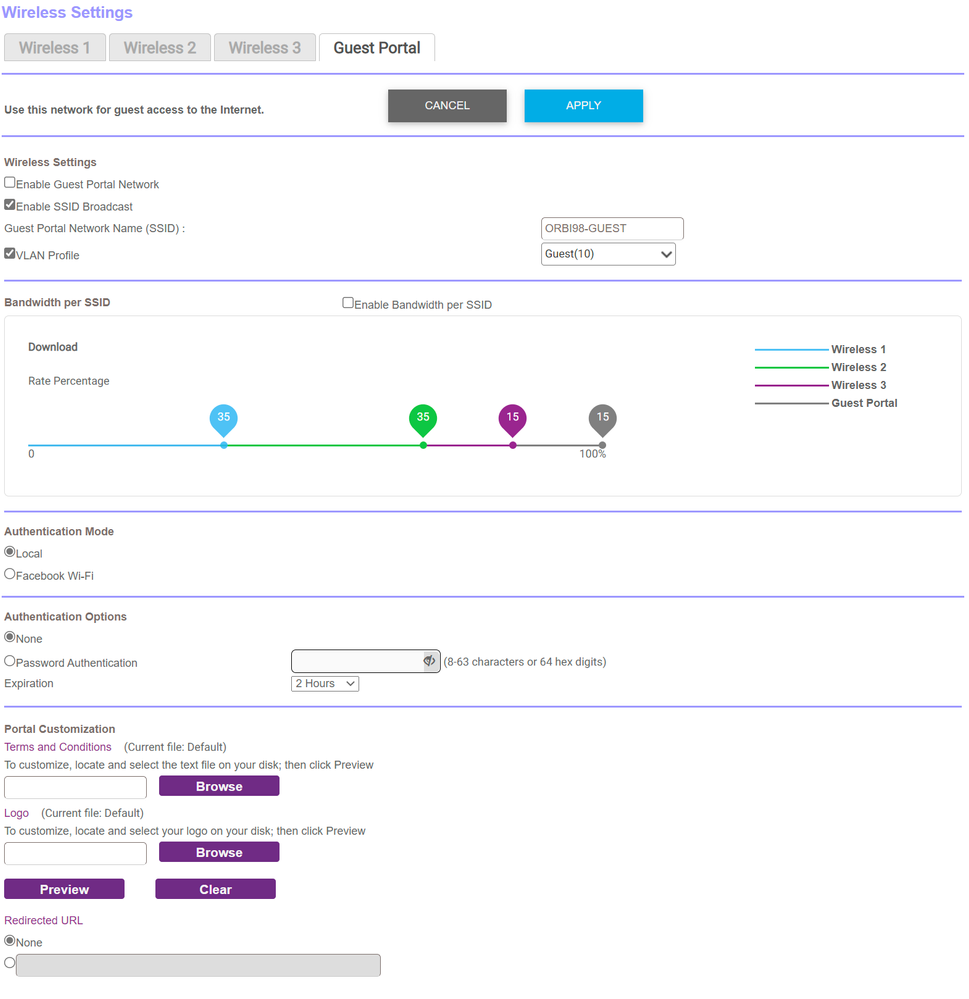Uncheck Enable SSID Broadcast
969x999 pixels.
pyautogui.click(x=10, y=205)
